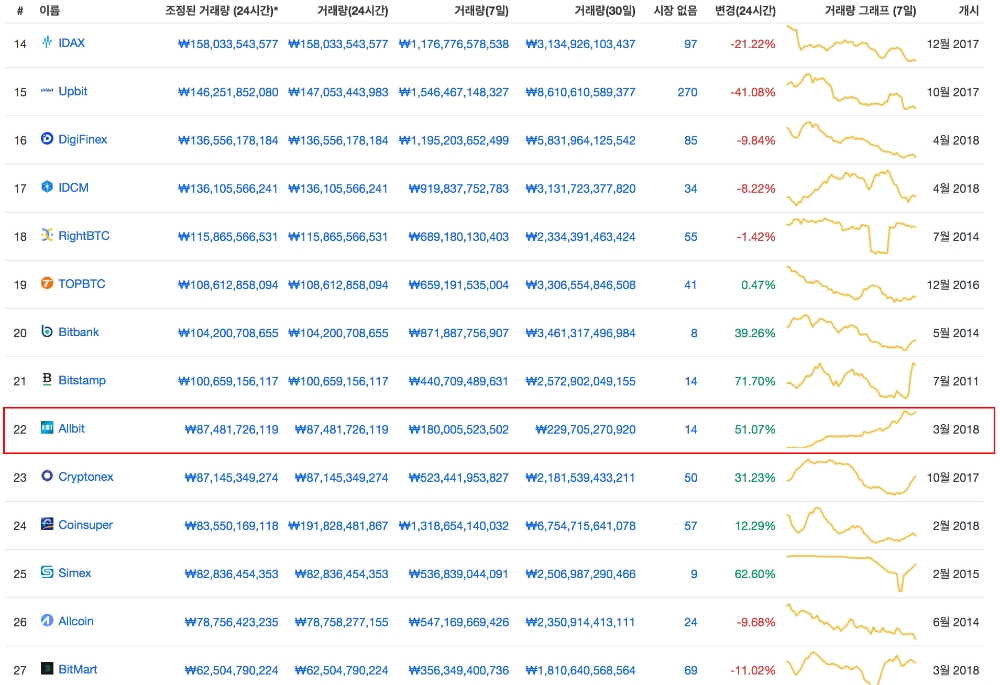Open the Bitstamp exchange link
1000x685 pixels.
point(82,380)
